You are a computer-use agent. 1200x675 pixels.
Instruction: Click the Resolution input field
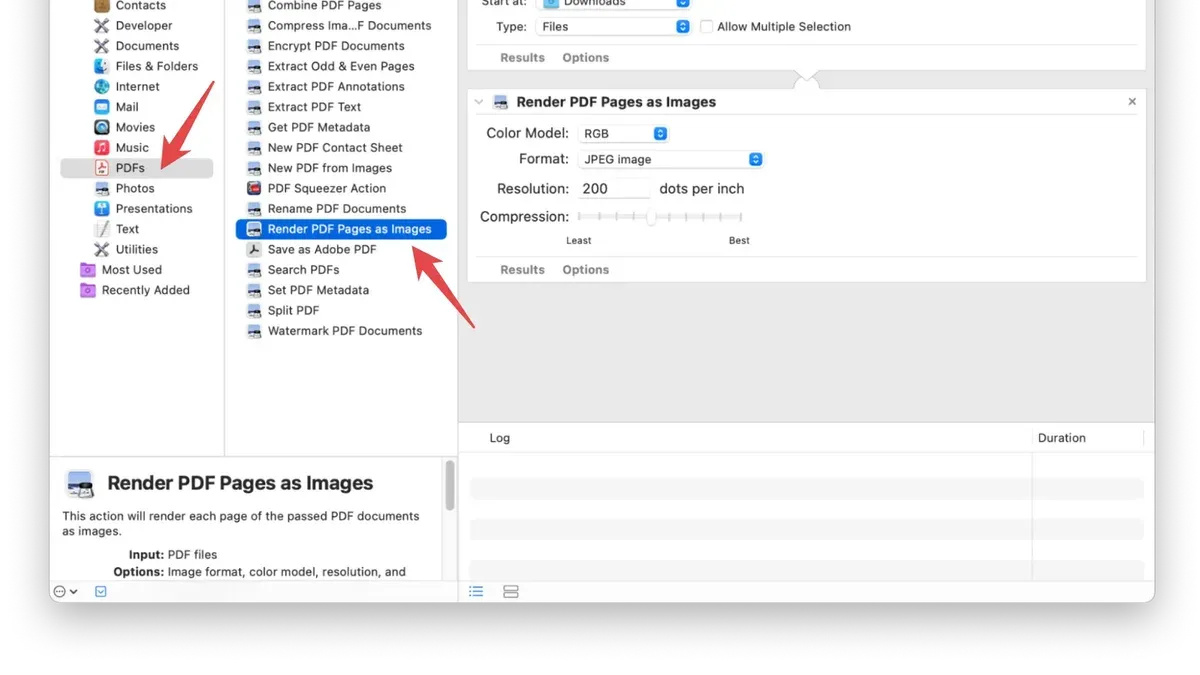pyautogui.click(x=614, y=189)
